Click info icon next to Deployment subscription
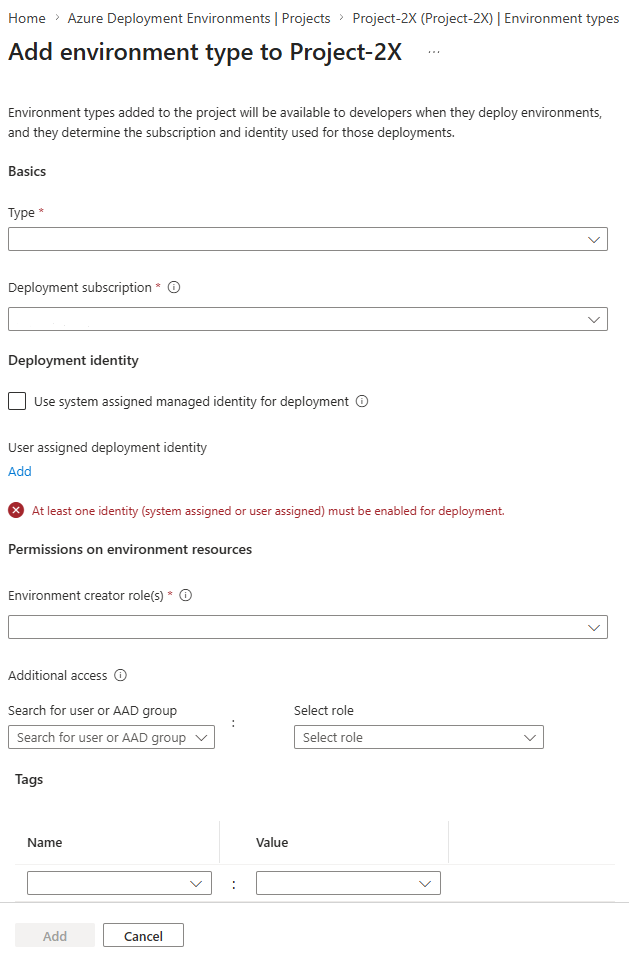Screen dimensions: 629x959 click(174, 287)
